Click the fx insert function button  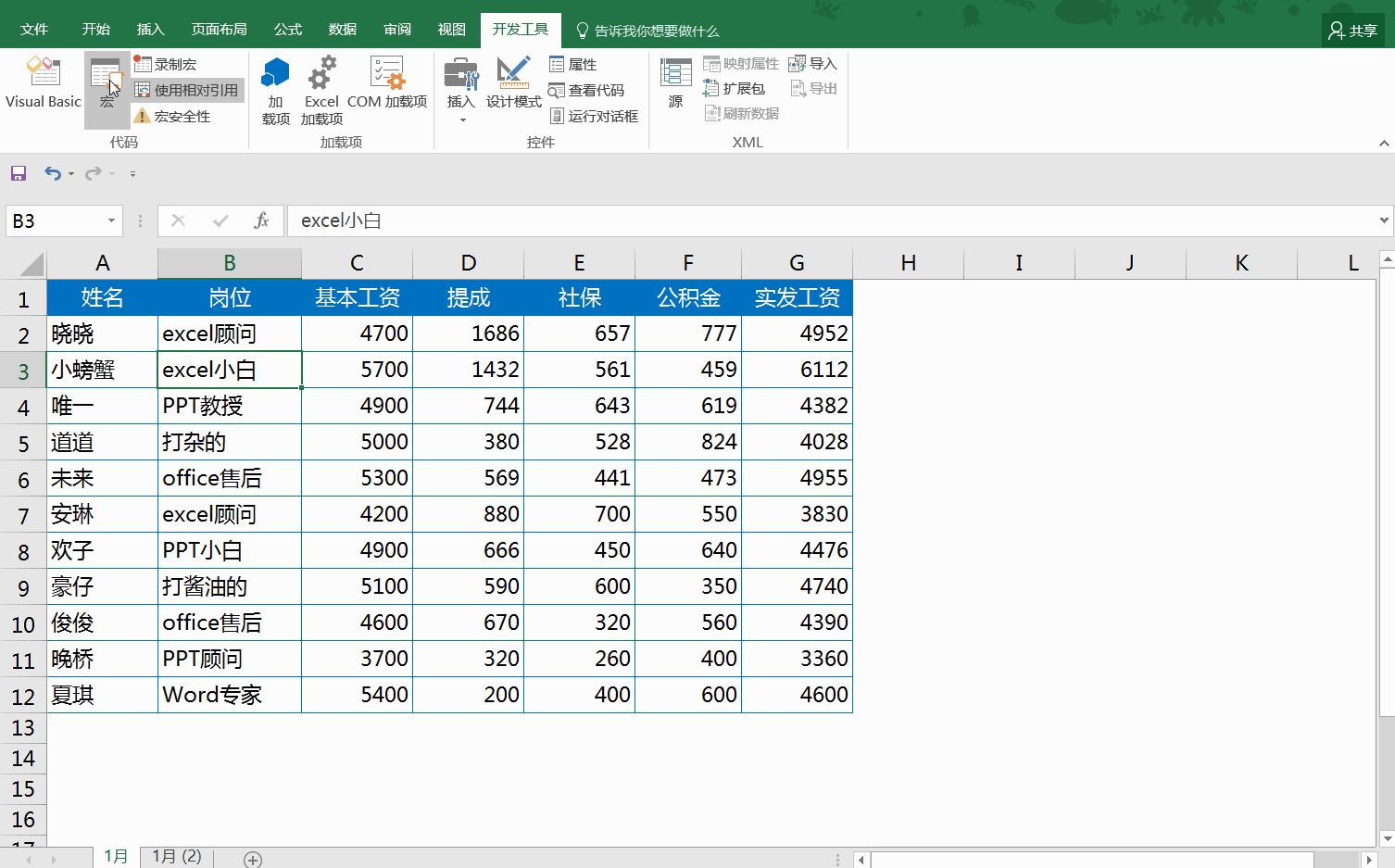tap(262, 220)
